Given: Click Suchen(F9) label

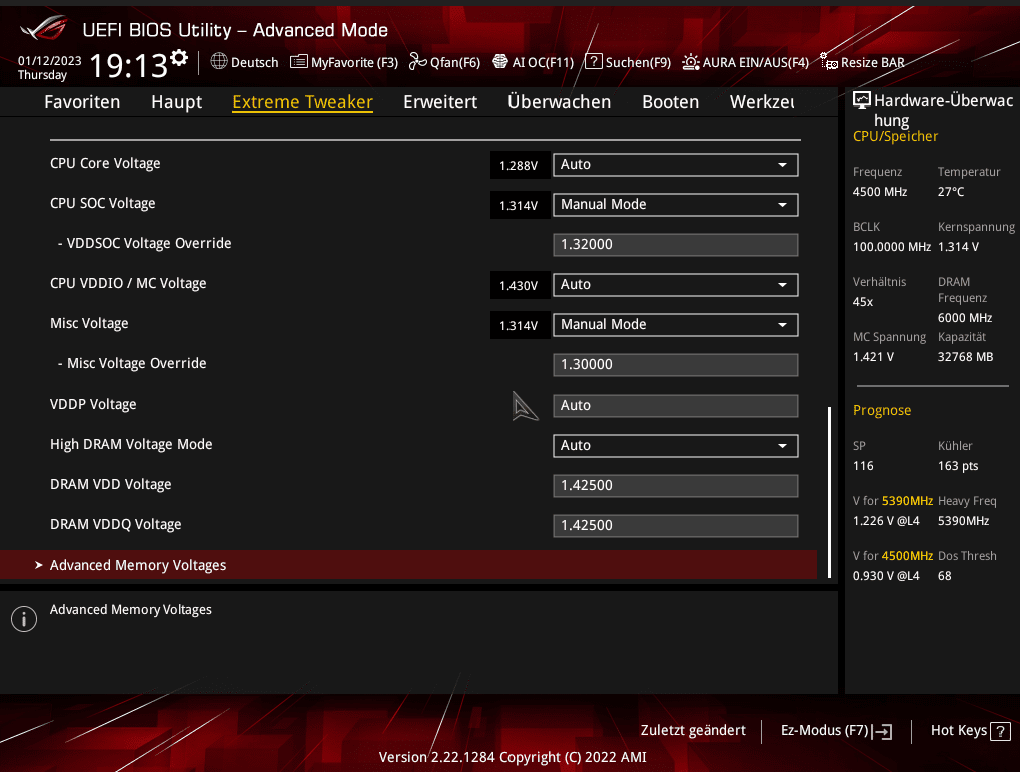Looking at the screenshot, I should (x=638, y=62).
